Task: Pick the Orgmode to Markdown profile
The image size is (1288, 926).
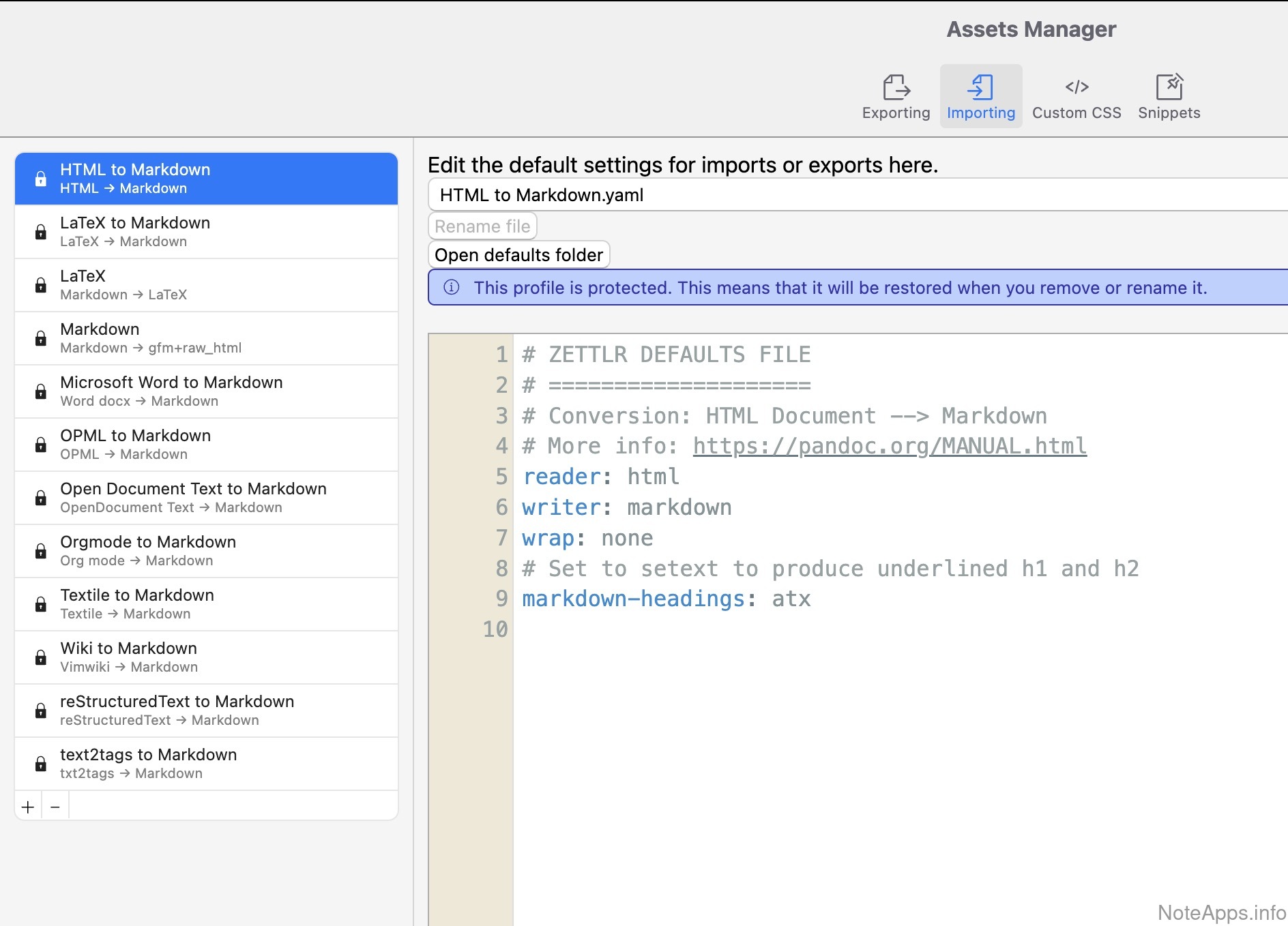Action: (206, 551)
